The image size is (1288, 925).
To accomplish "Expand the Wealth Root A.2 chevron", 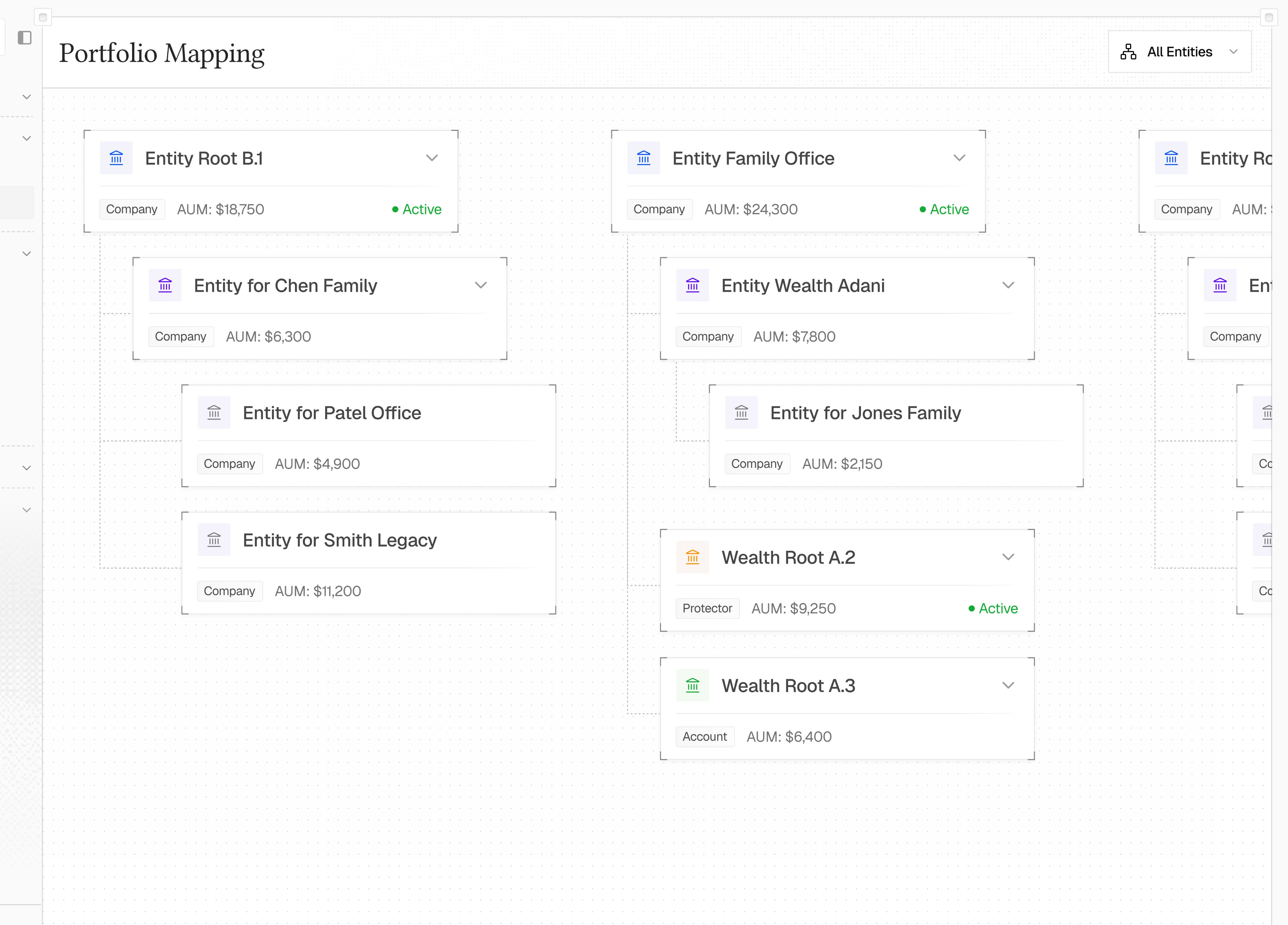I will [1008, 557].
